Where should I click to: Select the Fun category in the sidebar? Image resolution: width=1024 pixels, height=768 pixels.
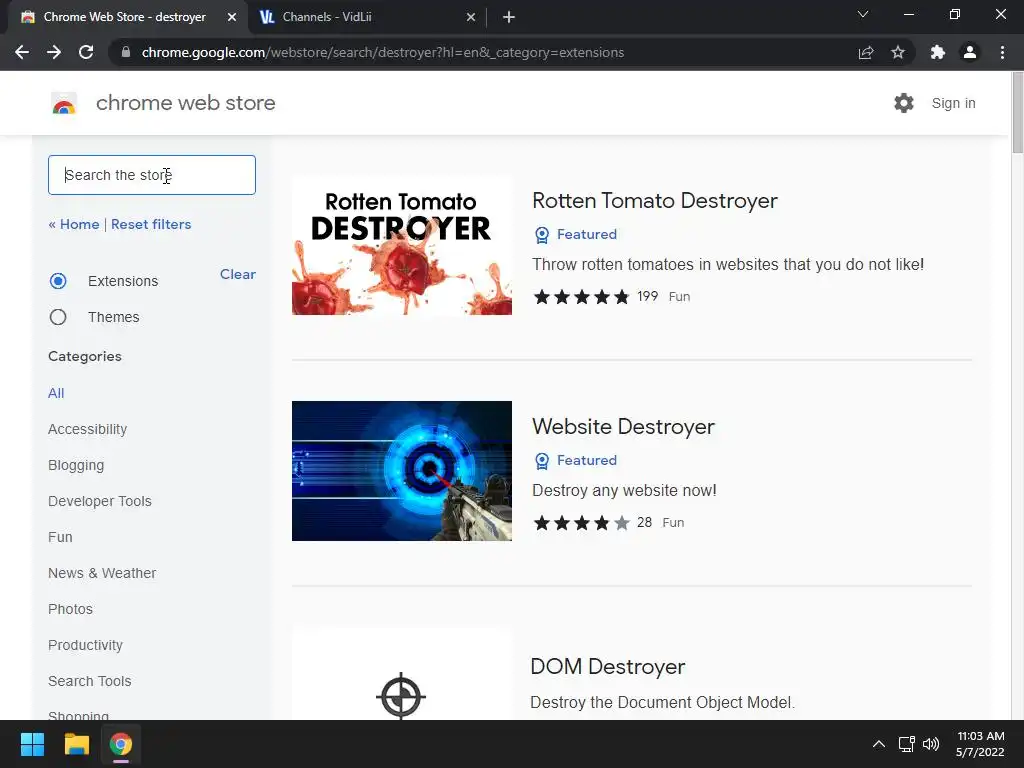[x=60, y=537]
